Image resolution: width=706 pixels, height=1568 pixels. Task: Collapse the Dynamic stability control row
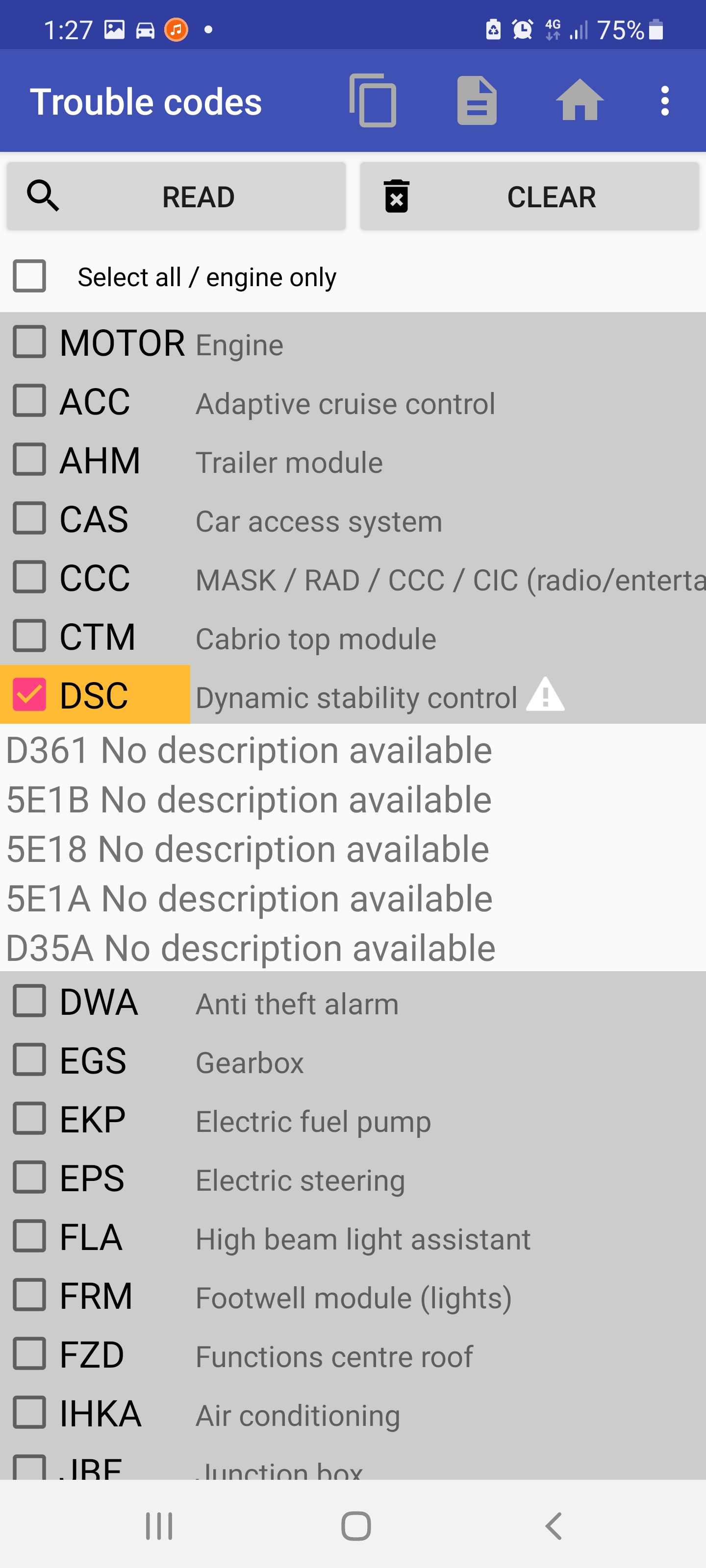[356, 698]
